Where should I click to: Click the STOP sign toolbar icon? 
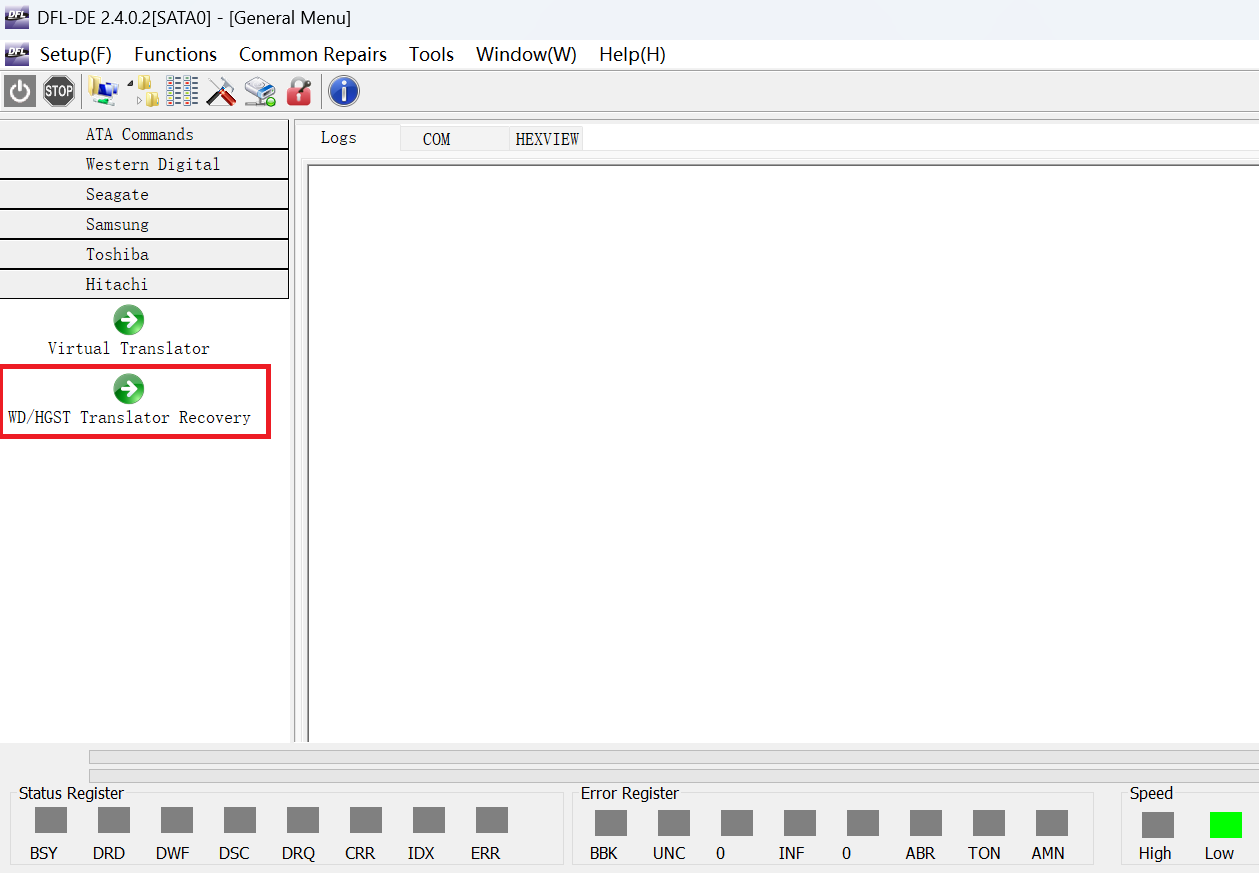[x=59, y=92]
